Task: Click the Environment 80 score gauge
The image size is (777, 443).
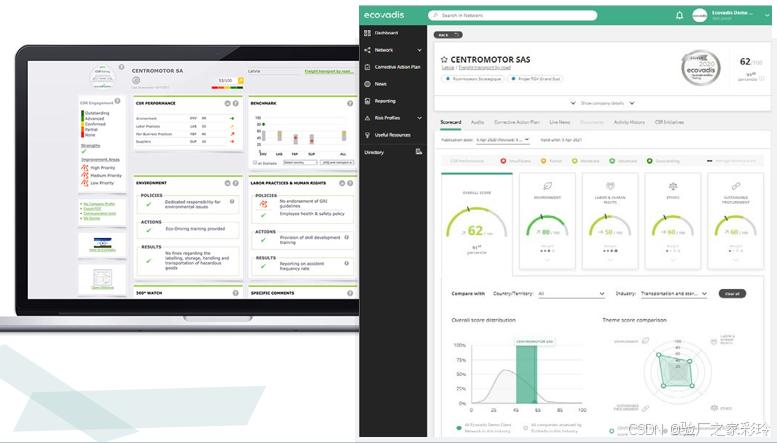Action: (x=547, y=226)
